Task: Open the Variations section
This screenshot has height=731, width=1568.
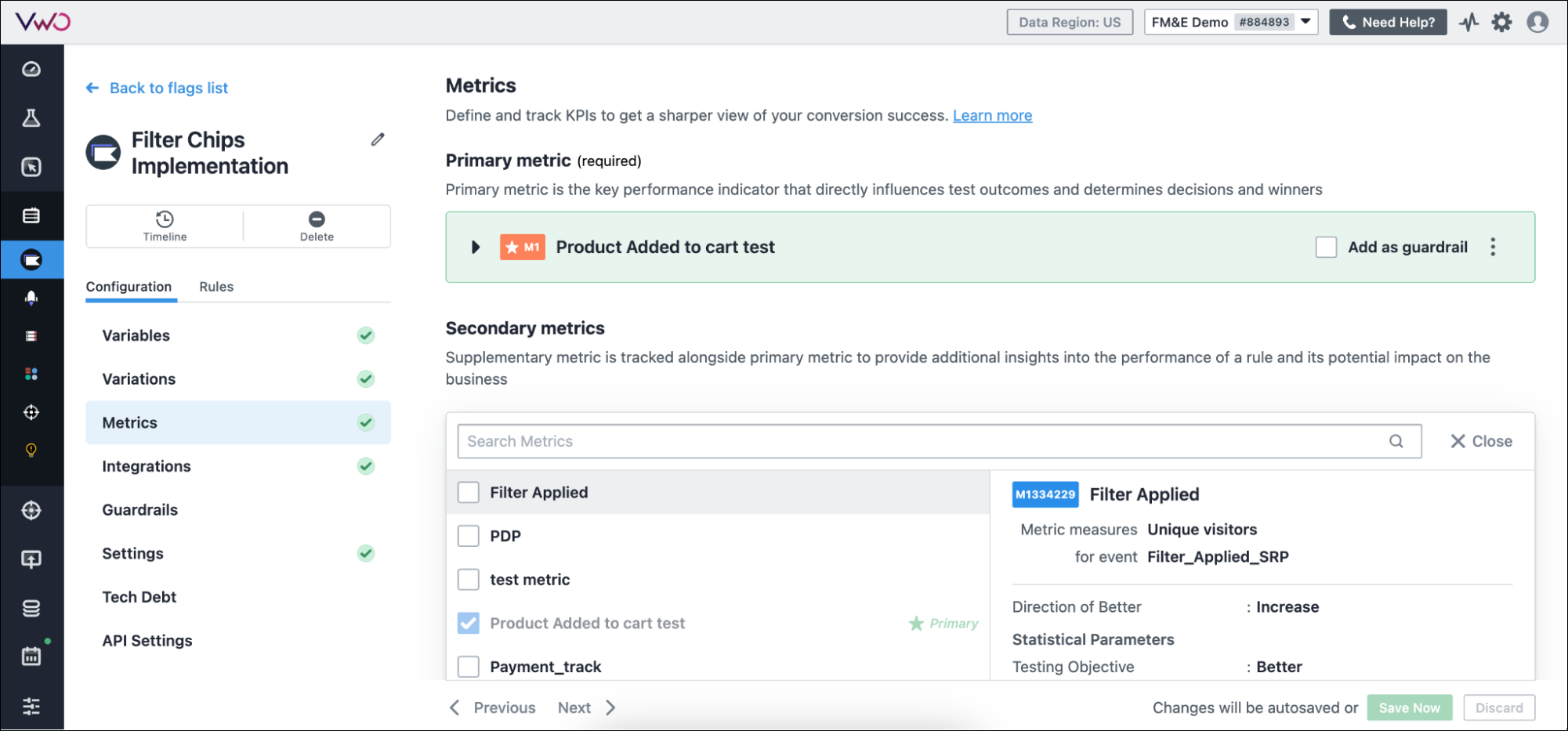Action: (238, 379)
